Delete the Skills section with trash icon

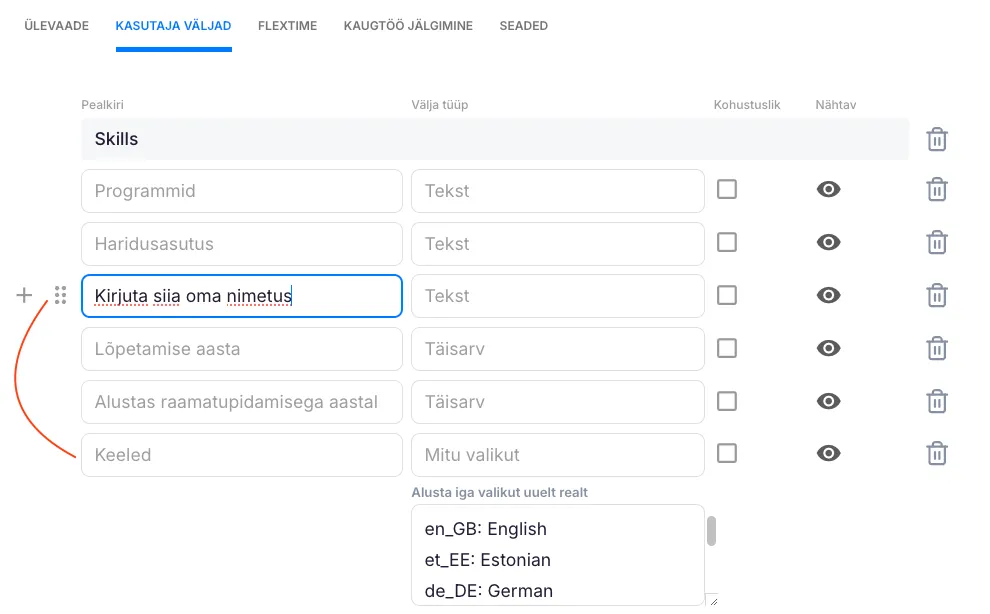click(936, 139)
